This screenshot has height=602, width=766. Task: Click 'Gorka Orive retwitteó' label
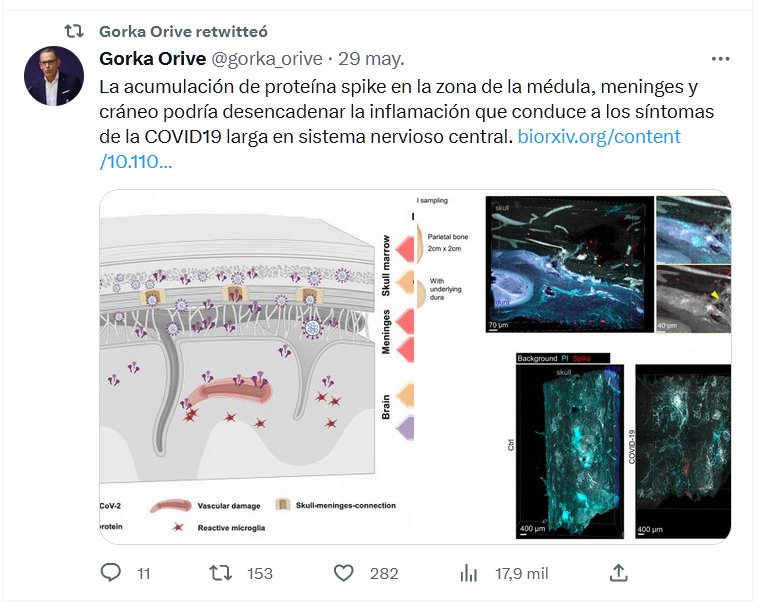pos(183,31)
